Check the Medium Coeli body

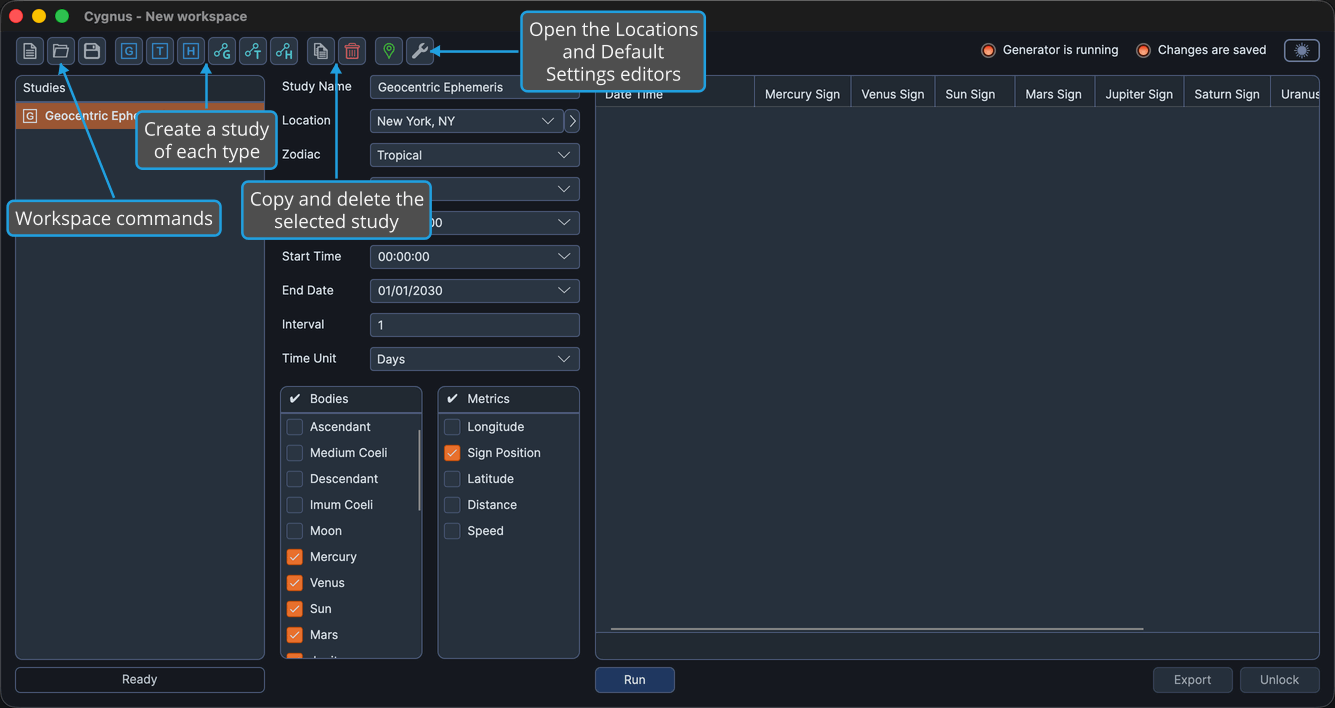coord(295,453)
